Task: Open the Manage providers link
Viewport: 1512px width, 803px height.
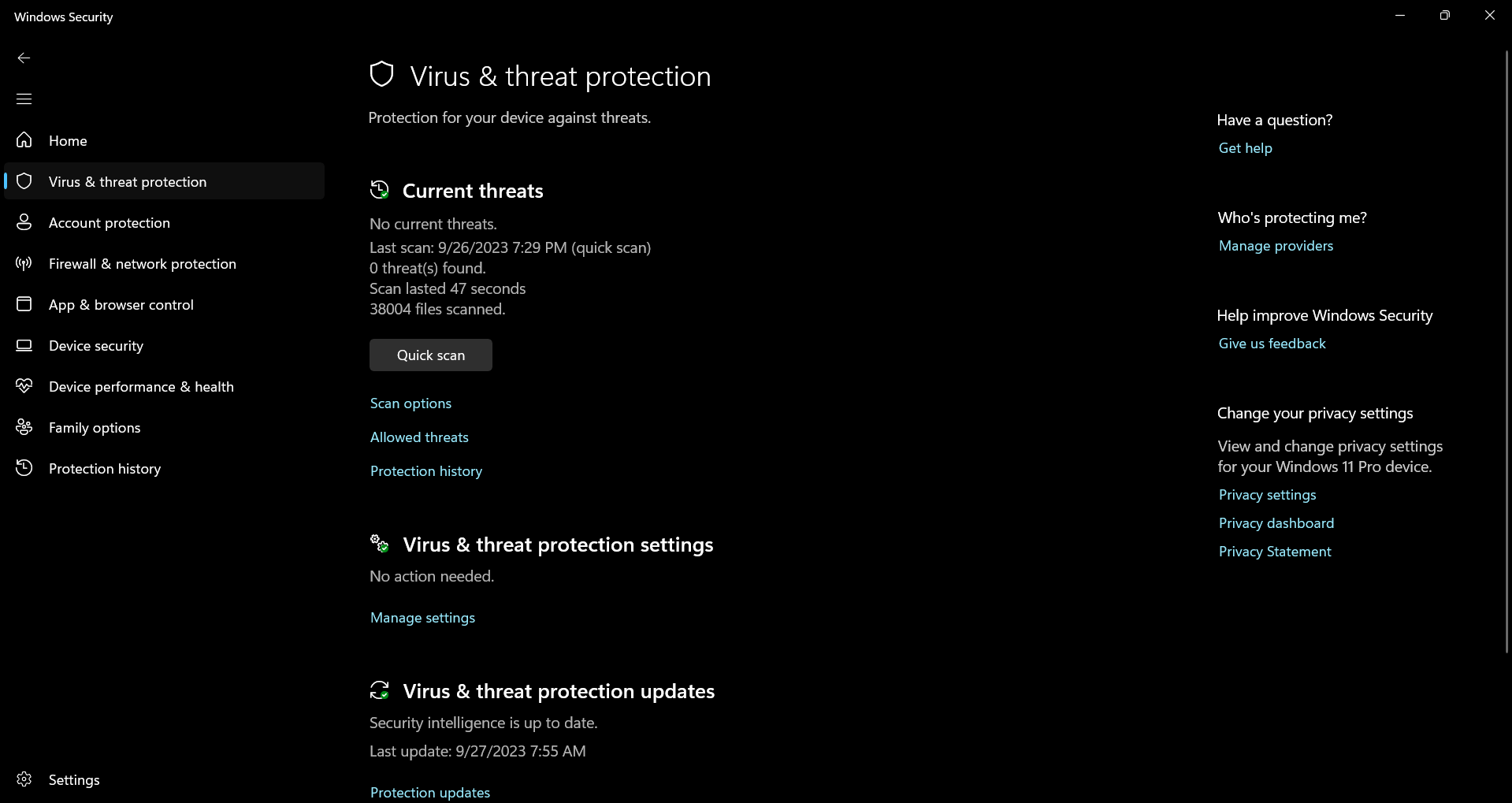Action: point(1276,246)
